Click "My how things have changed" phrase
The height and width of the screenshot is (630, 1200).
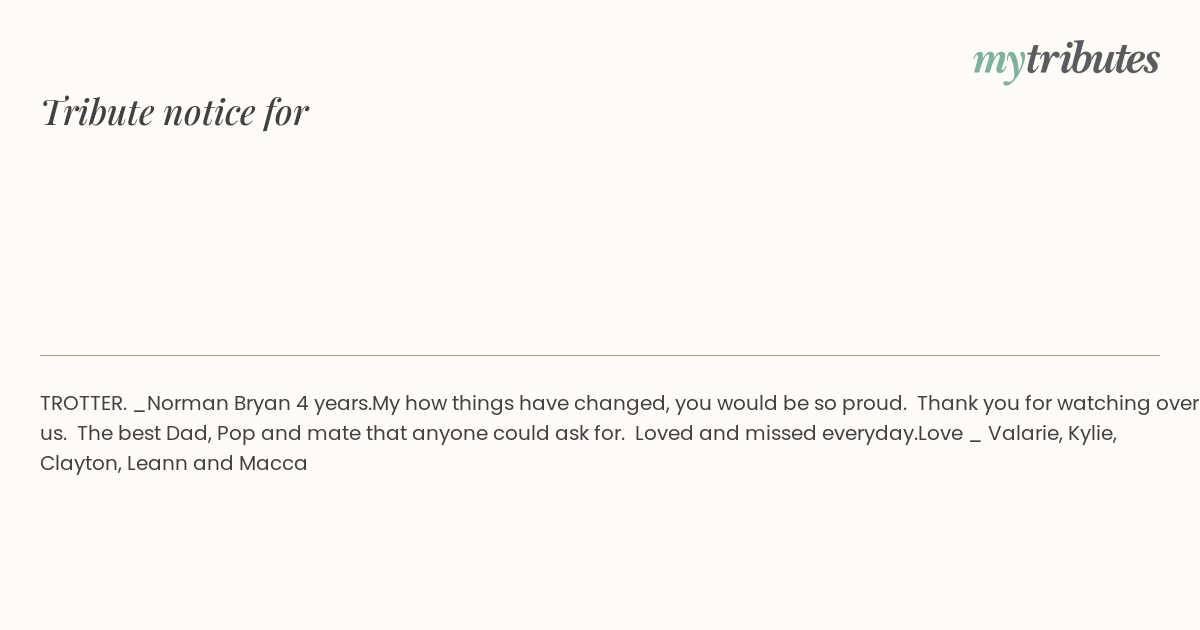pos(519,403)
